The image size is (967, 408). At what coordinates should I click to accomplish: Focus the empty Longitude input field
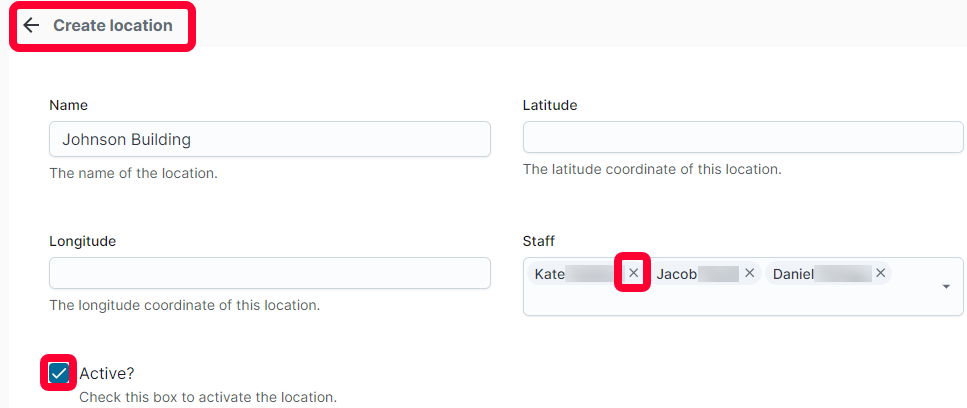click(270, 273)
